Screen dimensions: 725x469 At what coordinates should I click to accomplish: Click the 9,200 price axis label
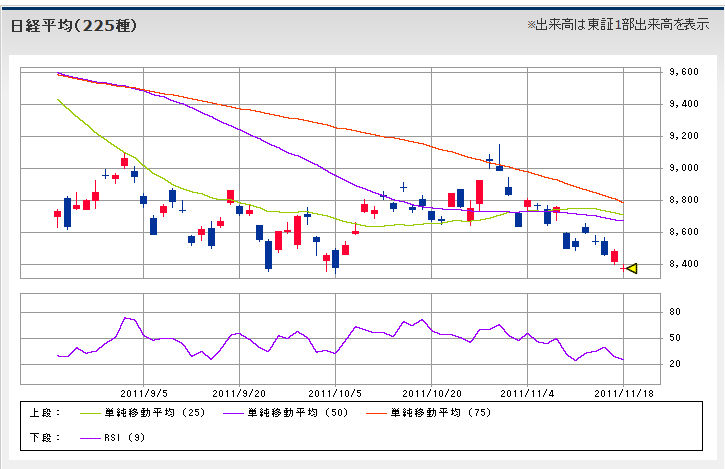click(x=683, y=136)
